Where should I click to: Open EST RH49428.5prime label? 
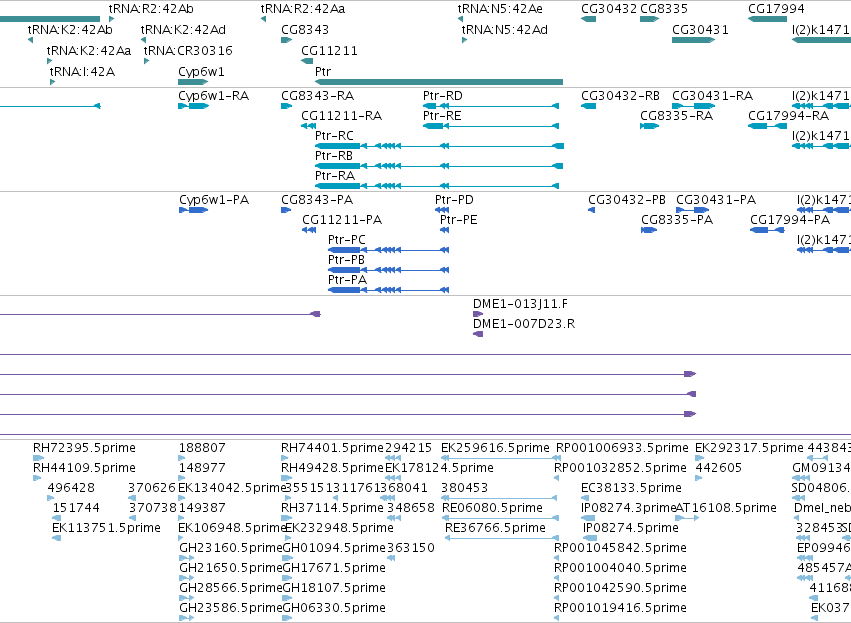click(x=332, y=468)
